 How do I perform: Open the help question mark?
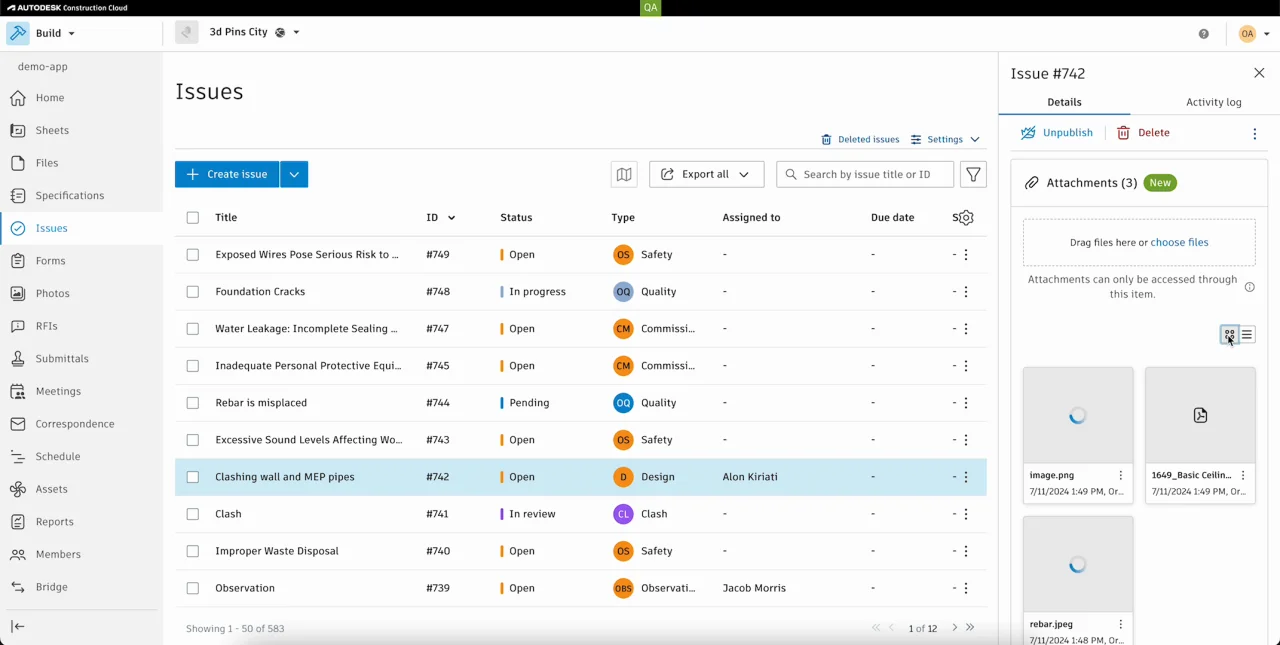click(x=1203, y=33)
